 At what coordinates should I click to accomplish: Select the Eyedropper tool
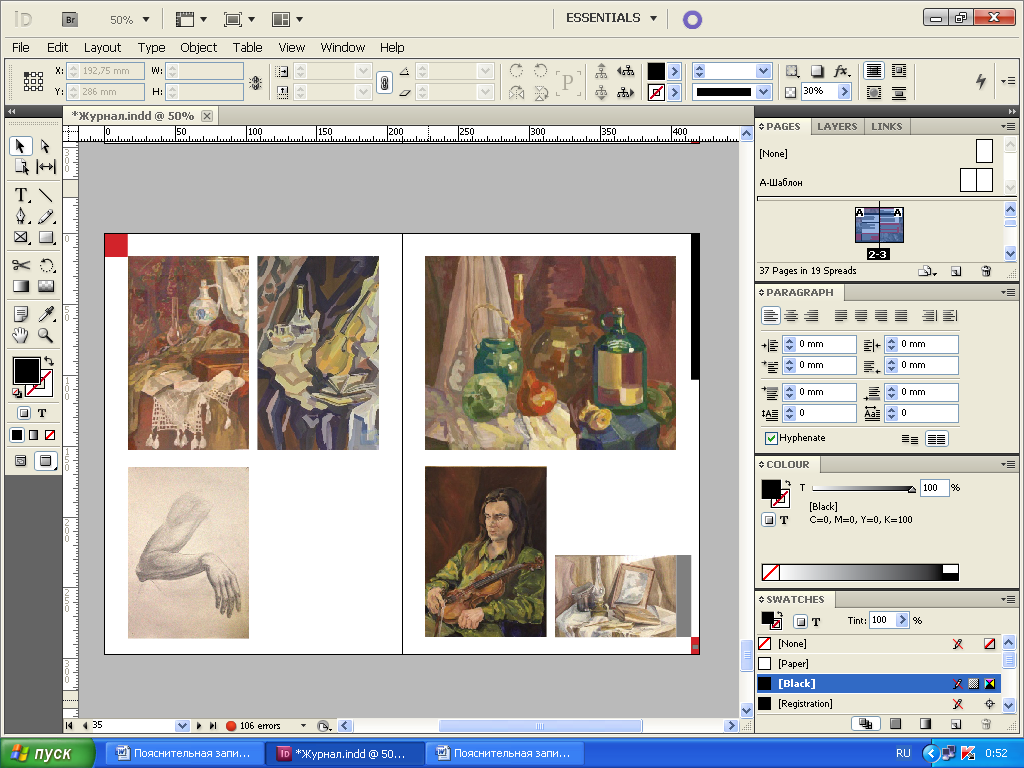pos(45,314)
